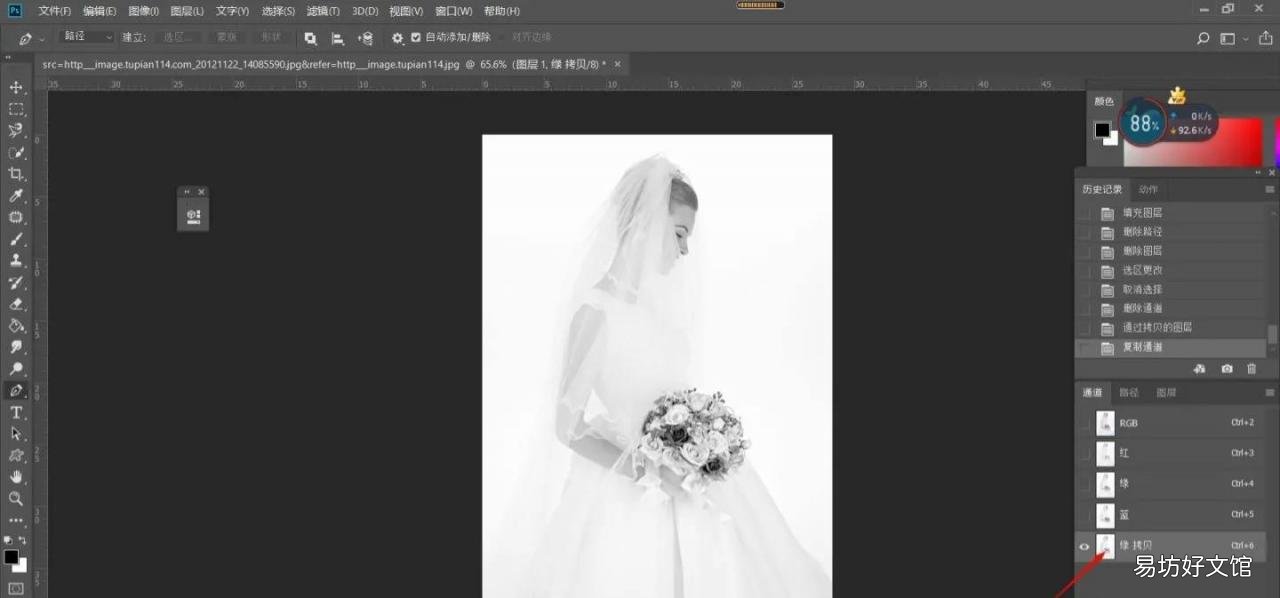Select the 复制通道 history state
This screenshot has height=598, width=1280.
pos(1170,347)
